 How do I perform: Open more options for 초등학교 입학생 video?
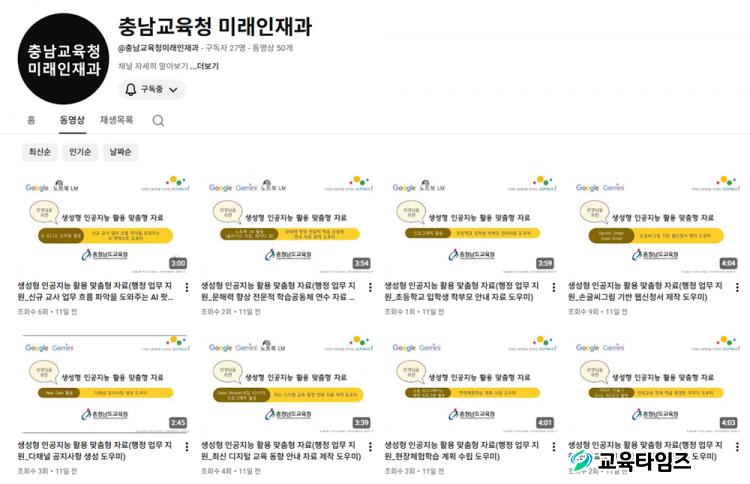point(554,287)
